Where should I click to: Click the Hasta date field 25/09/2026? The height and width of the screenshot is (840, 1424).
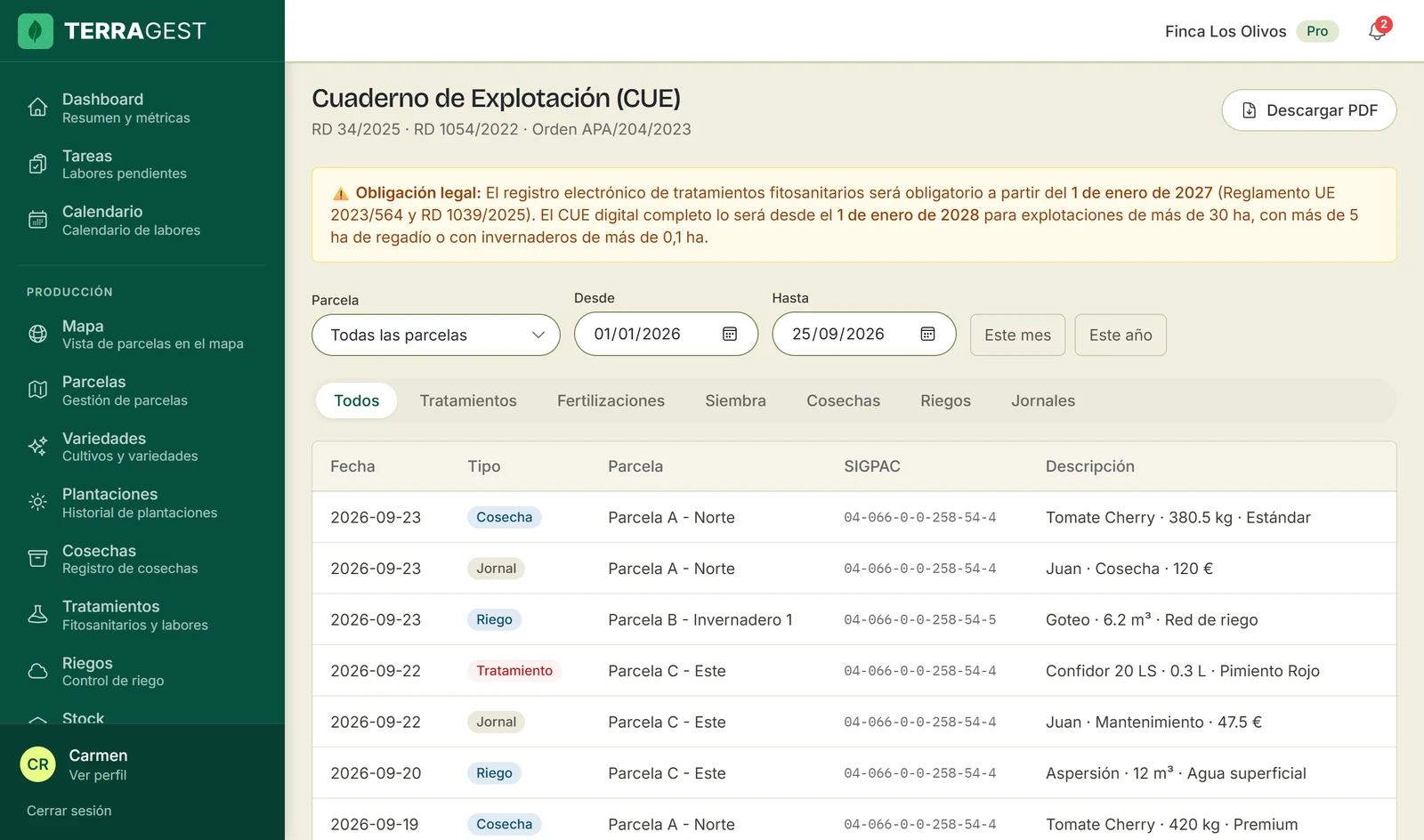pos(863,334)
